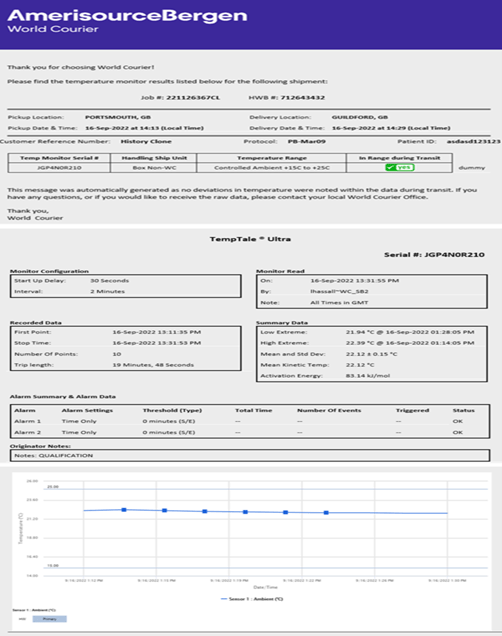Viewport: 502px width, 636px height.
Task: Click the 'In Range during Transit' header
Action: (399, 158)
